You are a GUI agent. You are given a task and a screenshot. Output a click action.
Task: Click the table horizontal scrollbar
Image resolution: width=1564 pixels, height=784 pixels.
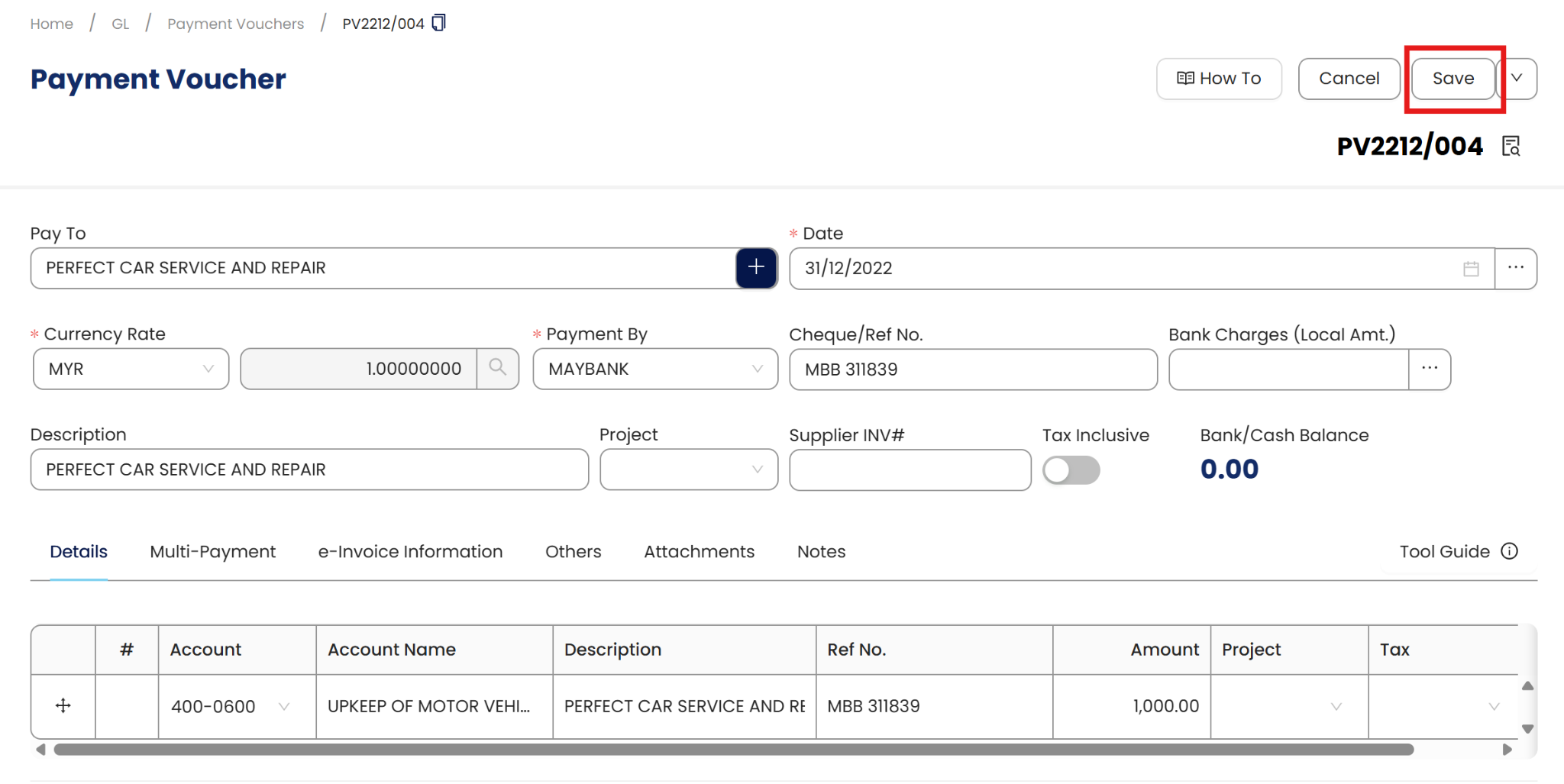point(733,750)
